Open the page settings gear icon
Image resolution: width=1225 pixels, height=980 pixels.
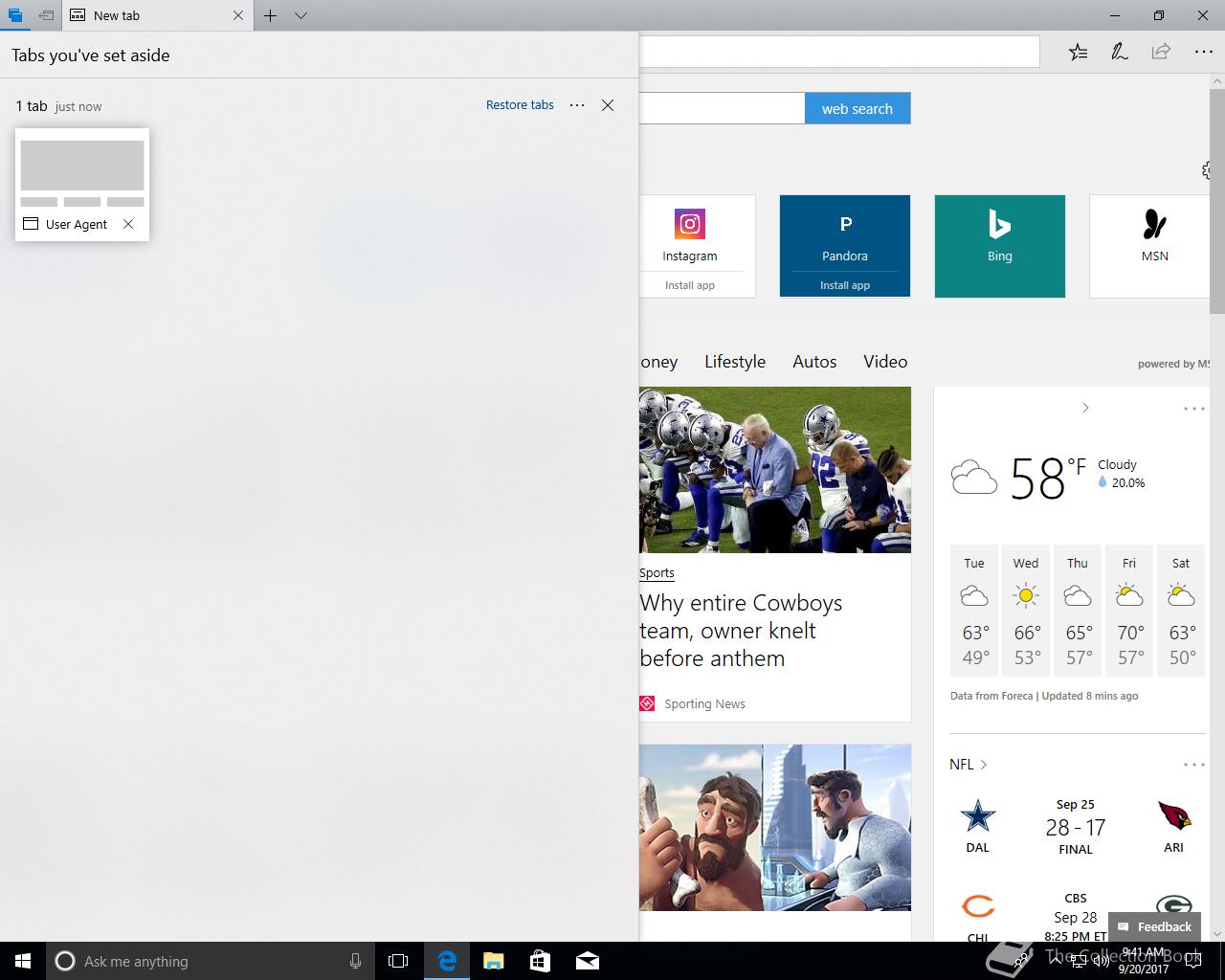pos(1206,170)
